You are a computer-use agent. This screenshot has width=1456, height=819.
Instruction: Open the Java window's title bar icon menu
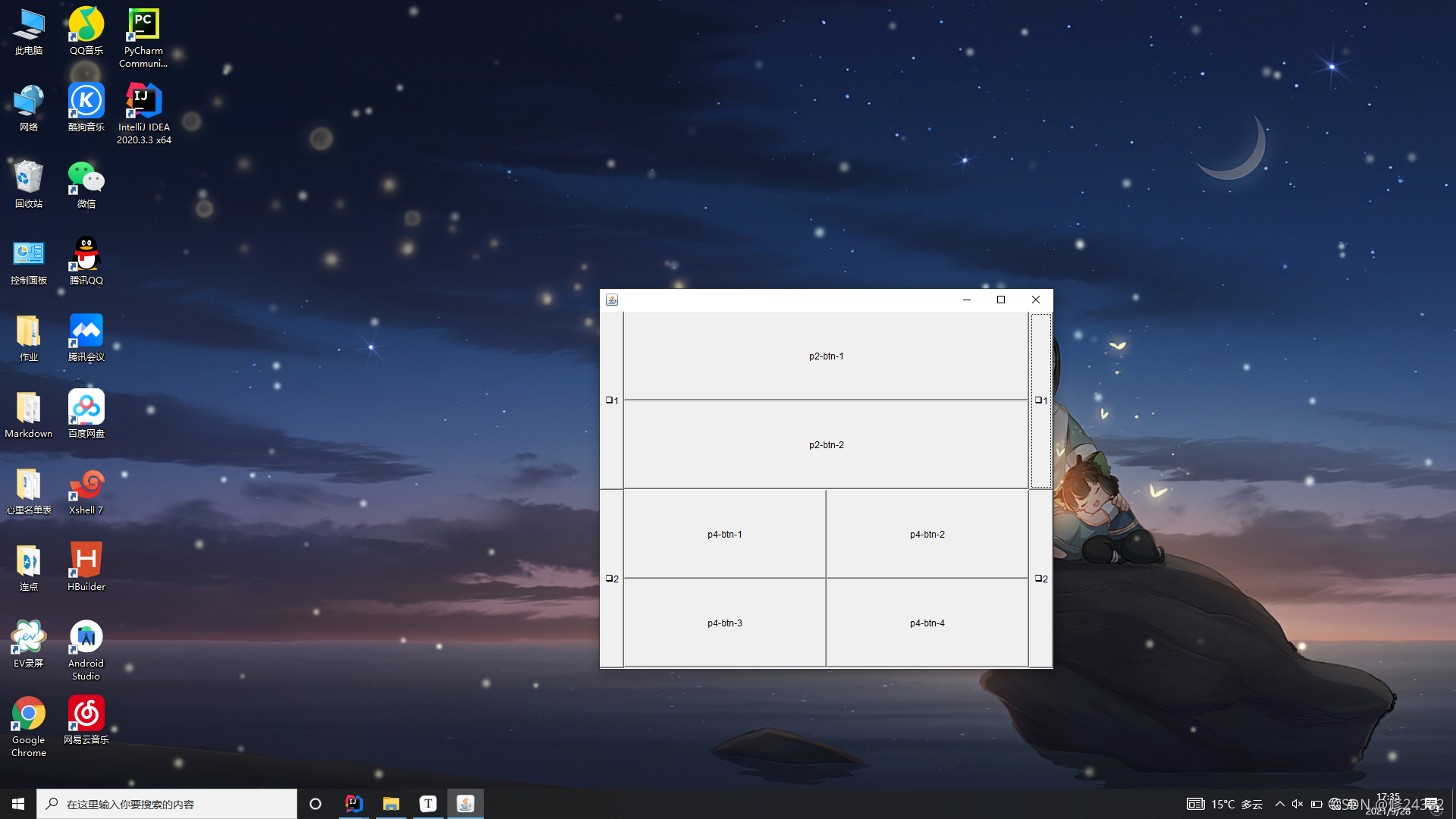(x=612, y=300)
